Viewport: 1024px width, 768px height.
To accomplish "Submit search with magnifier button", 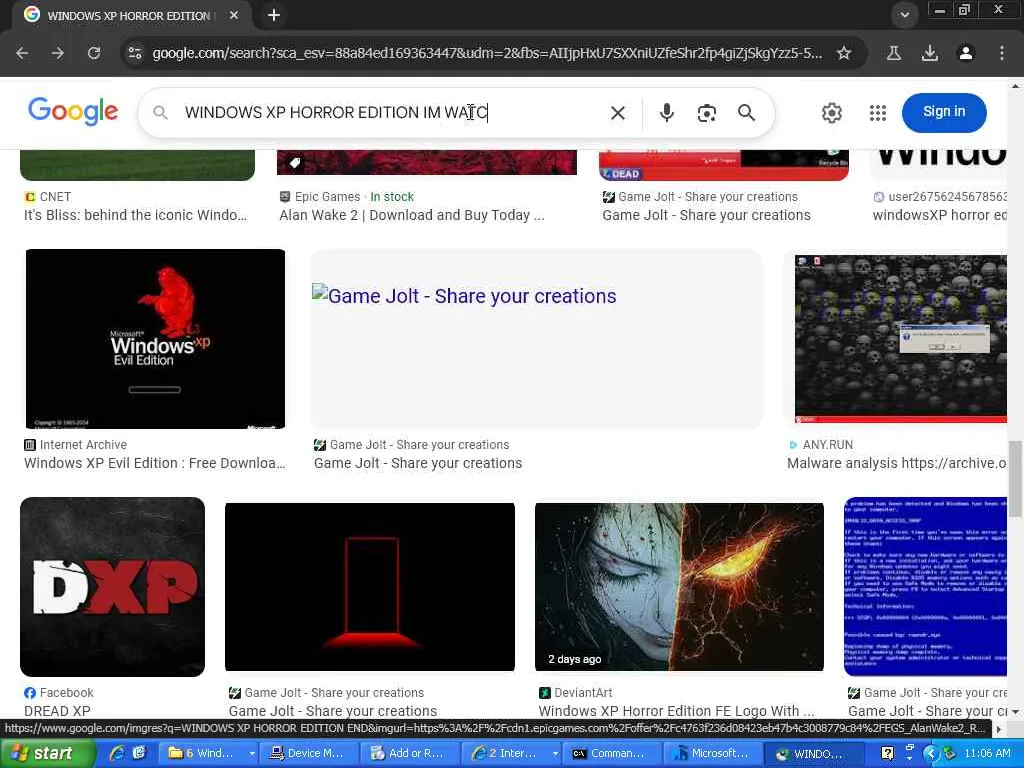I will [746, 113].
